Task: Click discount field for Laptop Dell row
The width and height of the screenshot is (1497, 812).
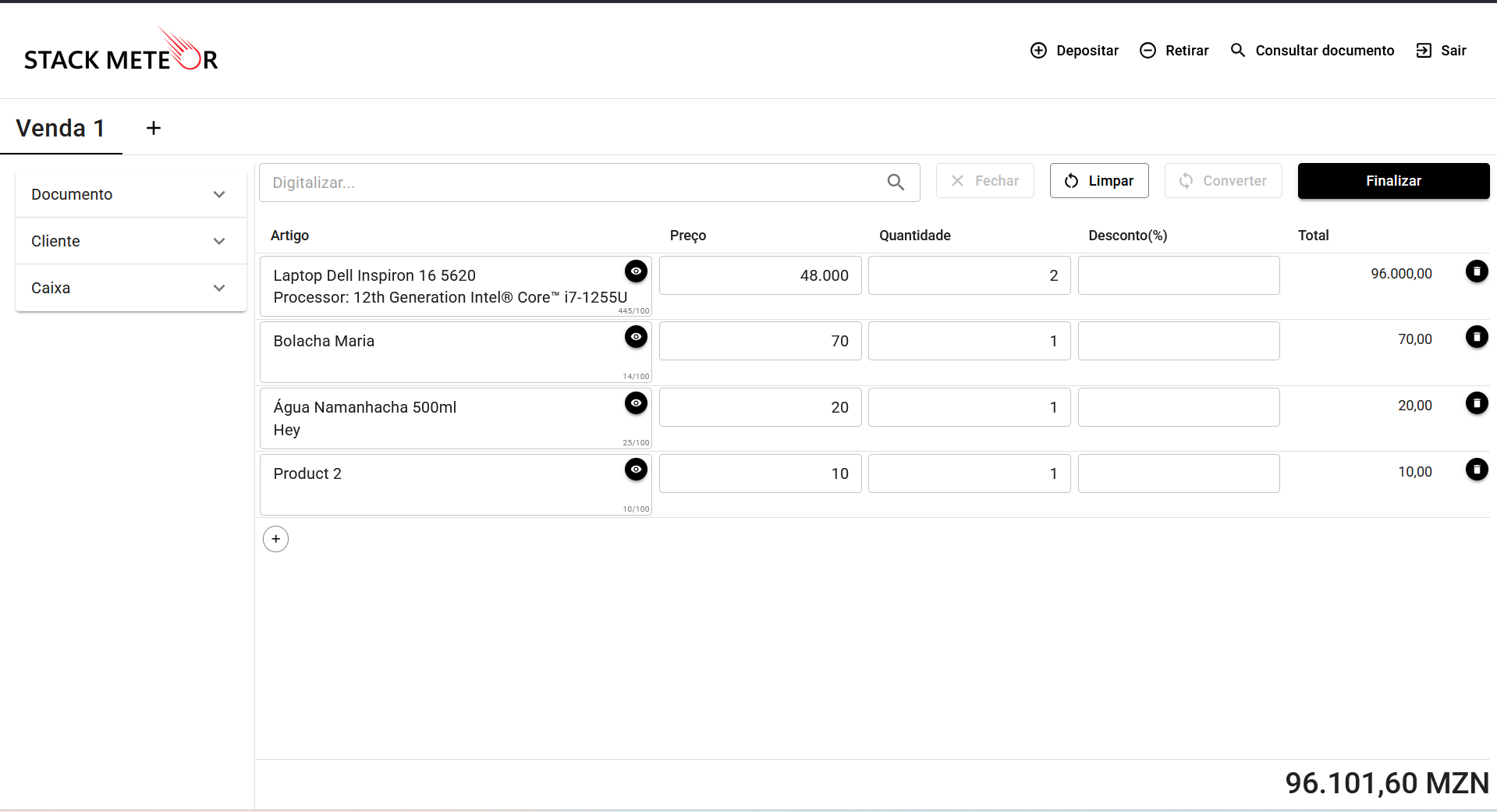Action: pyautogui.click(x=1179, y=275)
